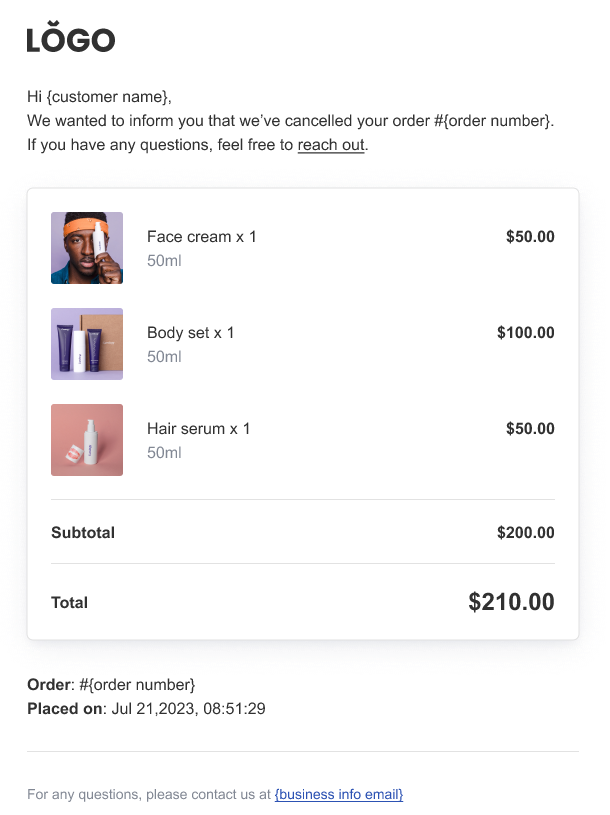Click the "Face cream x 1" item name
Viewport: 610px width, 815px height.
point(202,237)
